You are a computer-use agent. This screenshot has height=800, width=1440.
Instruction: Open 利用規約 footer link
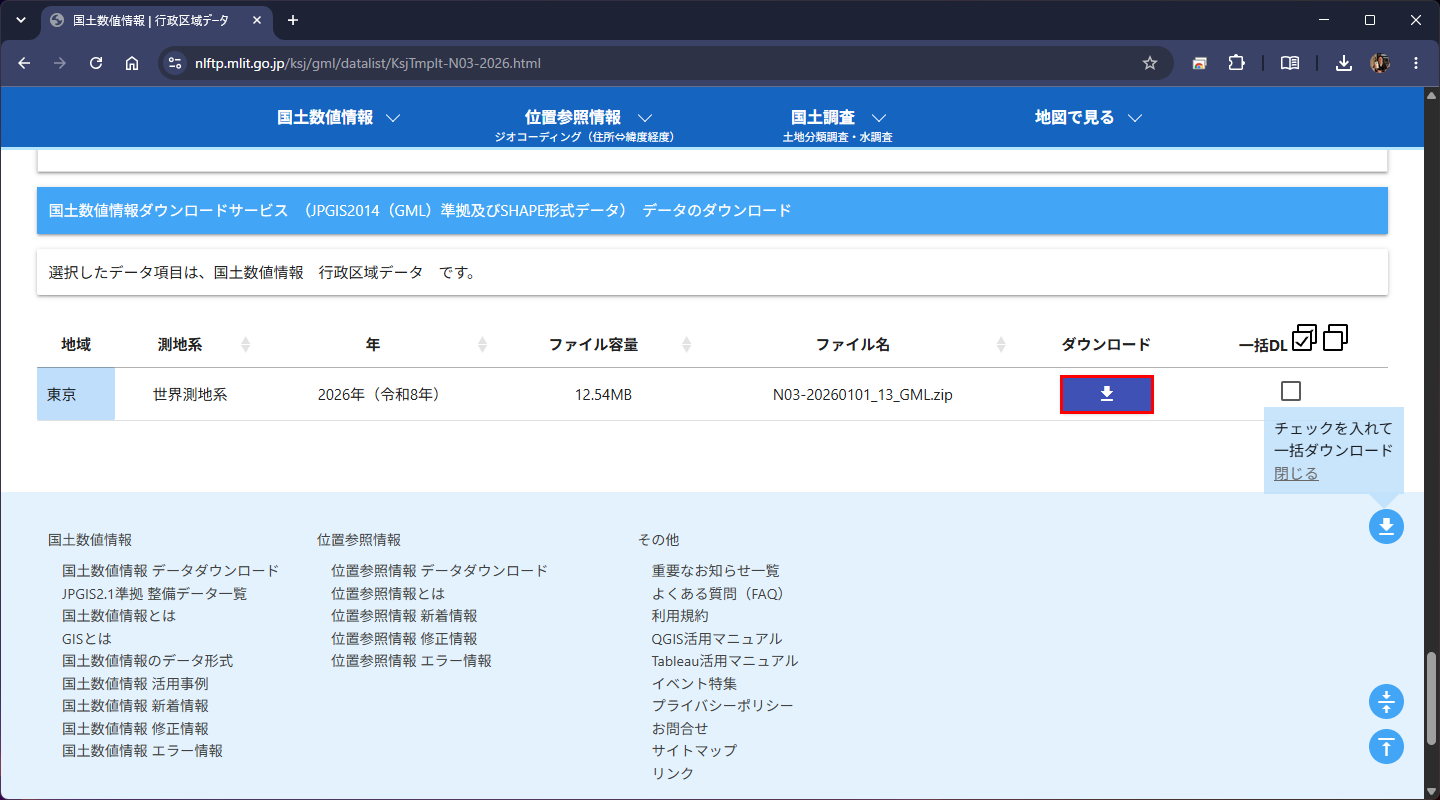click(680, 616)
